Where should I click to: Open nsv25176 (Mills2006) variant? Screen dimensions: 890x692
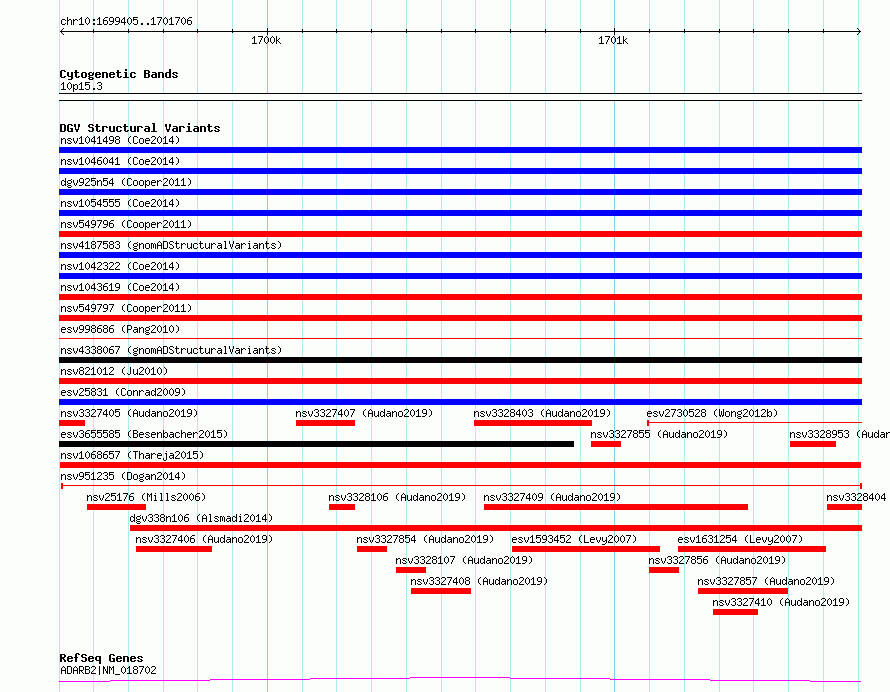coord(146,497)
